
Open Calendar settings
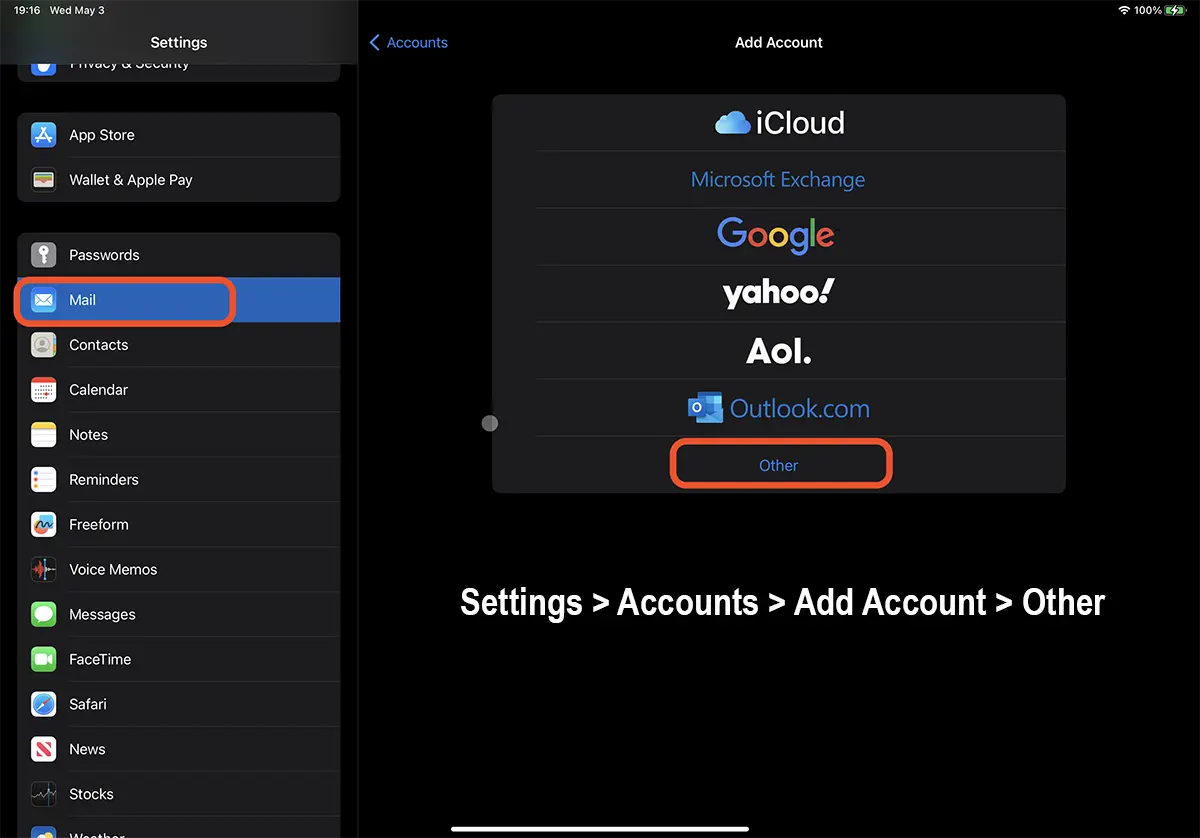pyautogui.click(x=179, y=390)
